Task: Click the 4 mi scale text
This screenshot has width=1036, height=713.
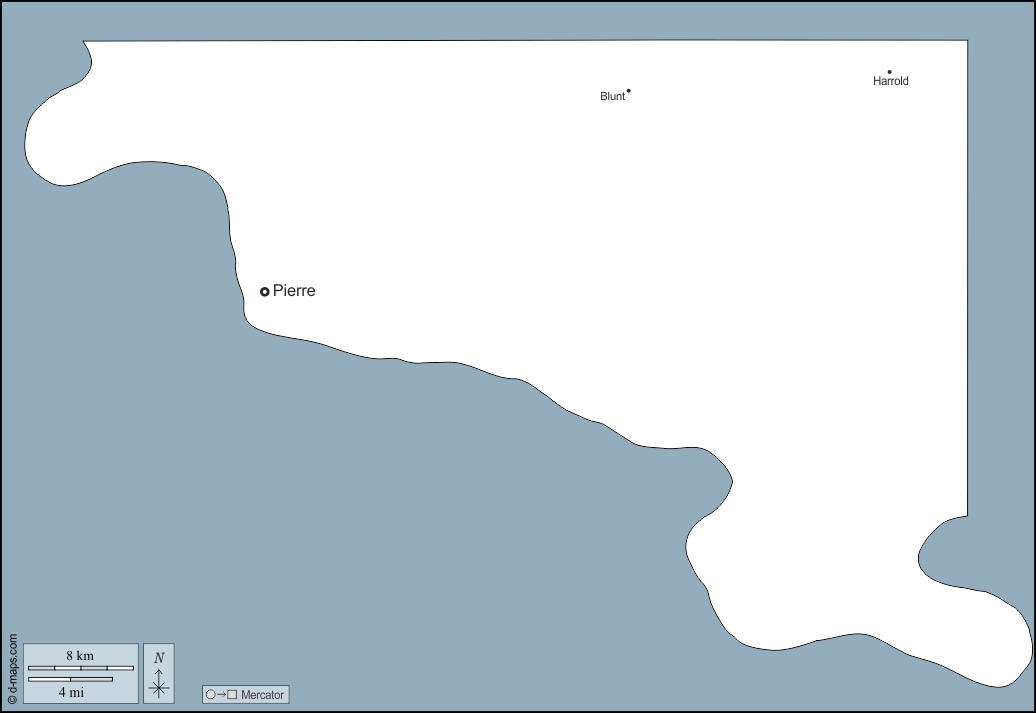Action: pyautogui.click(x=70, y=691)
